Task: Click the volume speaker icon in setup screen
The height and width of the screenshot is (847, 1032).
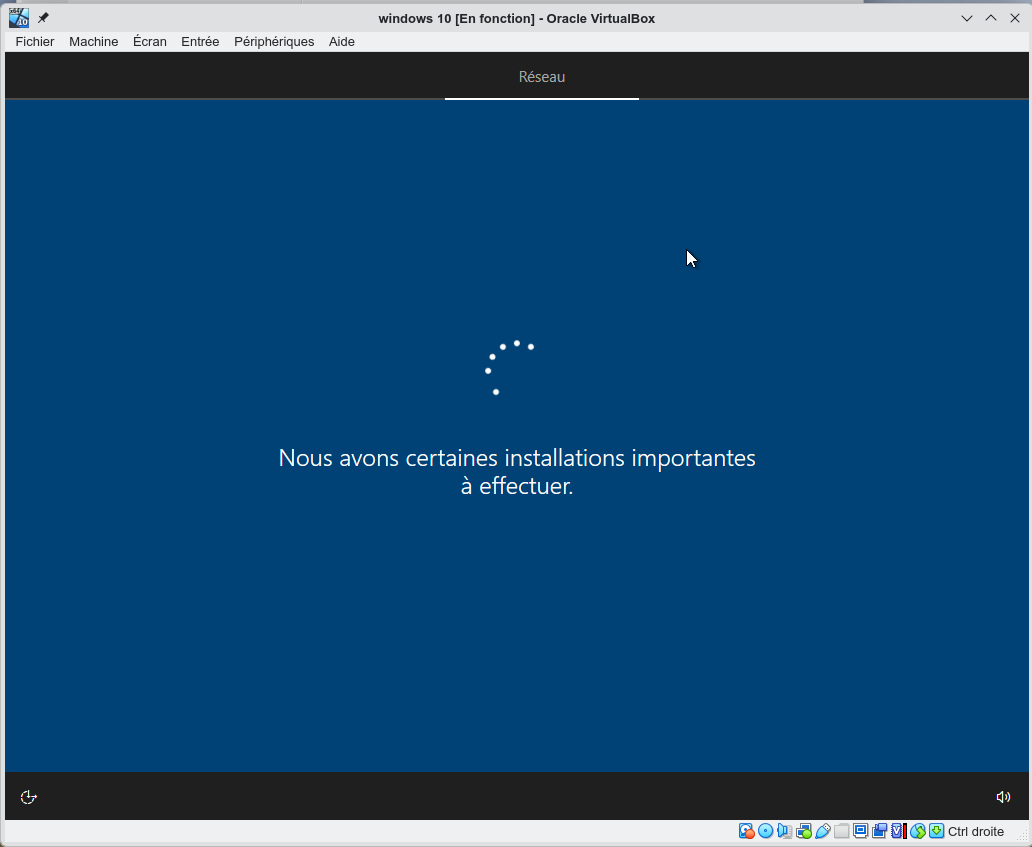Action: point(1003,797)
